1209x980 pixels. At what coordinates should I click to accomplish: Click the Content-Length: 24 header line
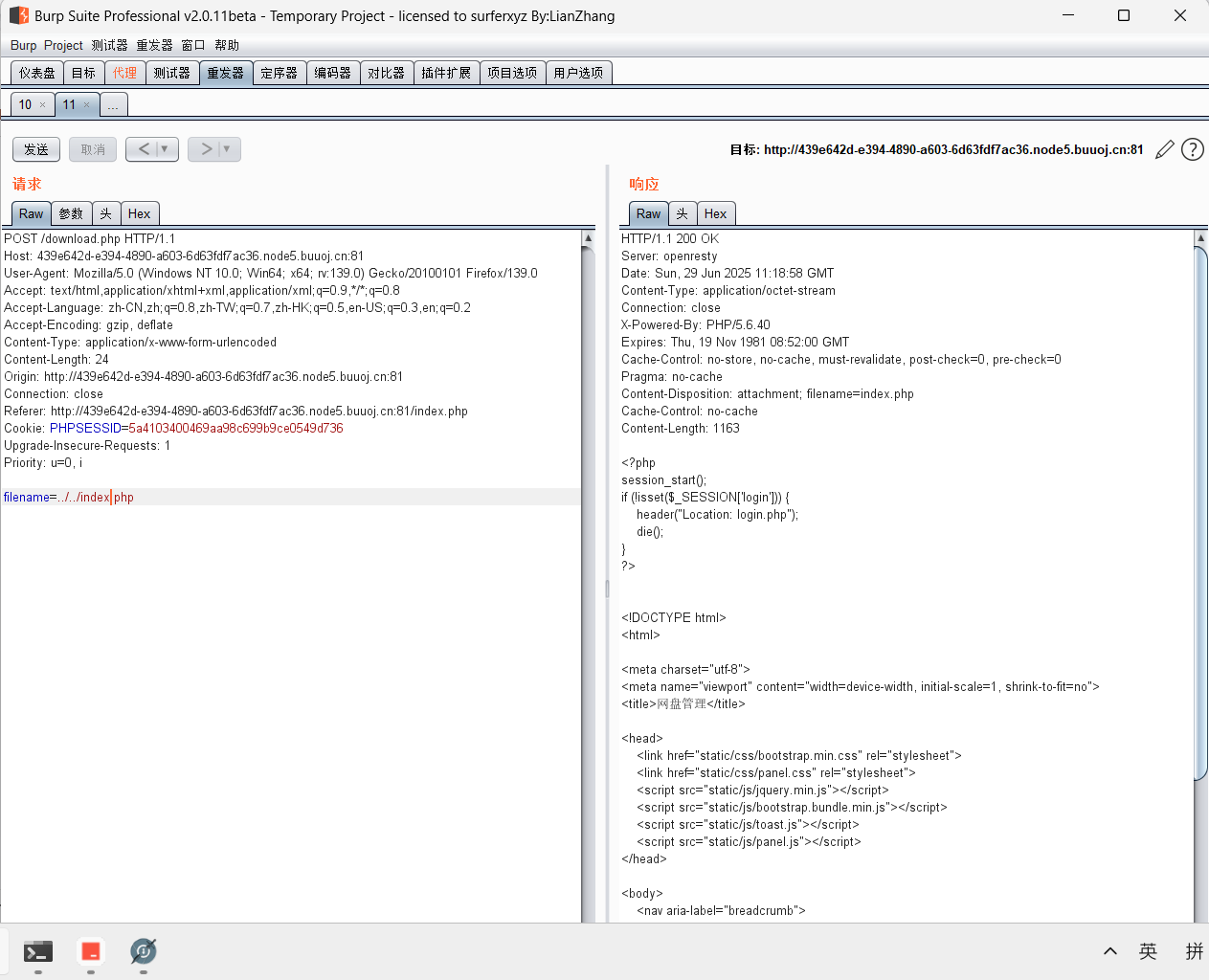pyautogui.click(x=56, y=359)
